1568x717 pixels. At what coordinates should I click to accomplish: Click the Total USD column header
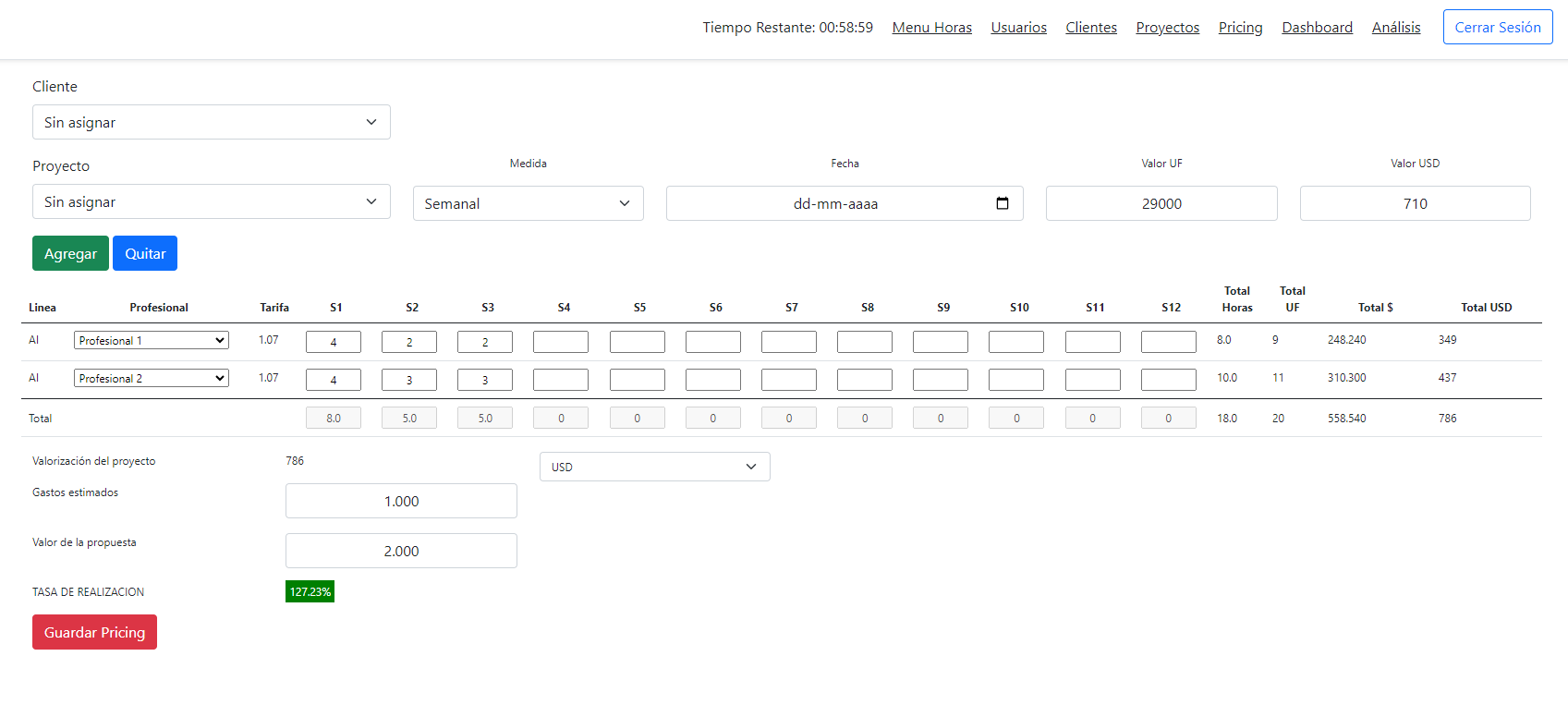click(x=1487, y=308)
